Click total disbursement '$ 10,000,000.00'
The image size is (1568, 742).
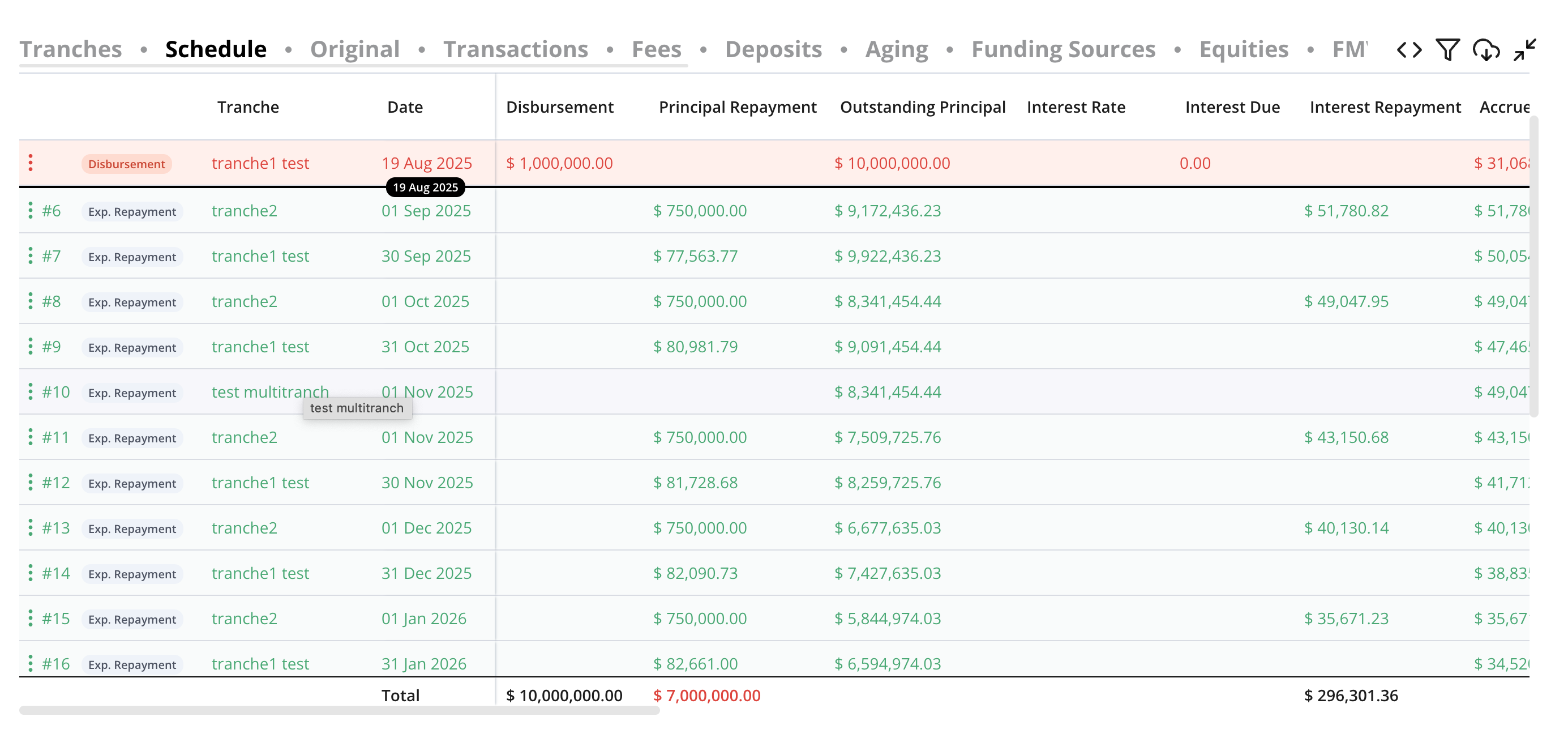point(564,696)
